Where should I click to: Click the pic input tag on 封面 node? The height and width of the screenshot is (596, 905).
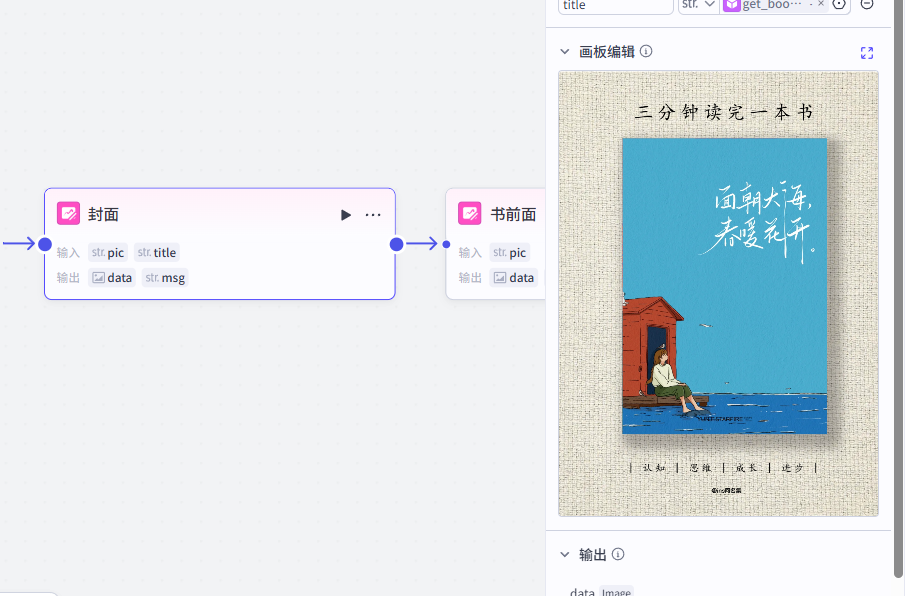tap(108, 252)
